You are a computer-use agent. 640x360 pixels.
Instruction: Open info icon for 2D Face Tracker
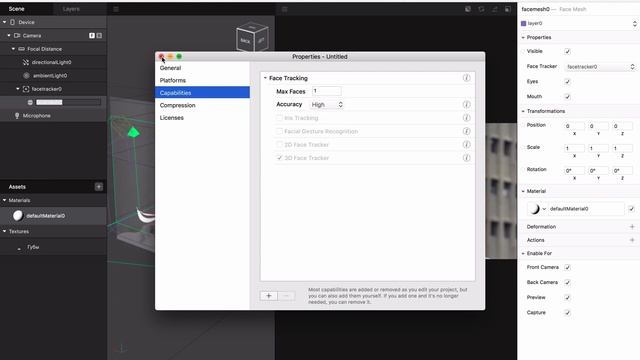(466, 144)
